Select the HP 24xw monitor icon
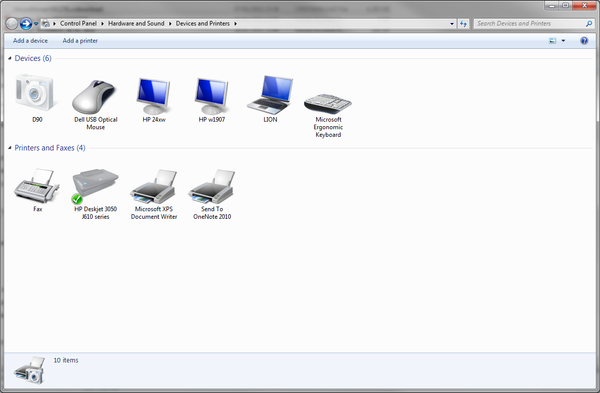The width and height of the screenshot is (600, 393). pos(153,95)
